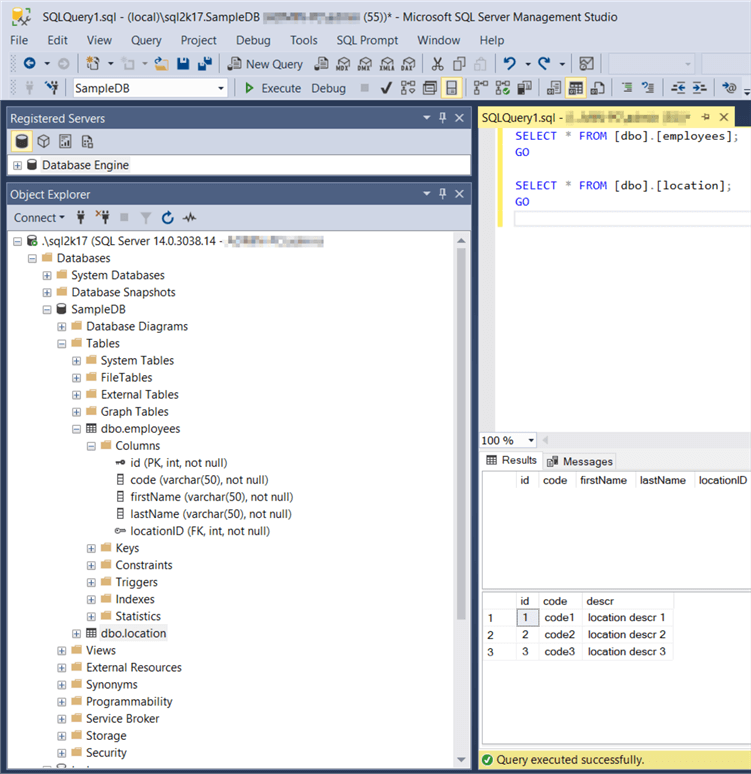751x774 pixels.
Task: Collapse the SampleDB database node
Action: [x=47, y=310]
